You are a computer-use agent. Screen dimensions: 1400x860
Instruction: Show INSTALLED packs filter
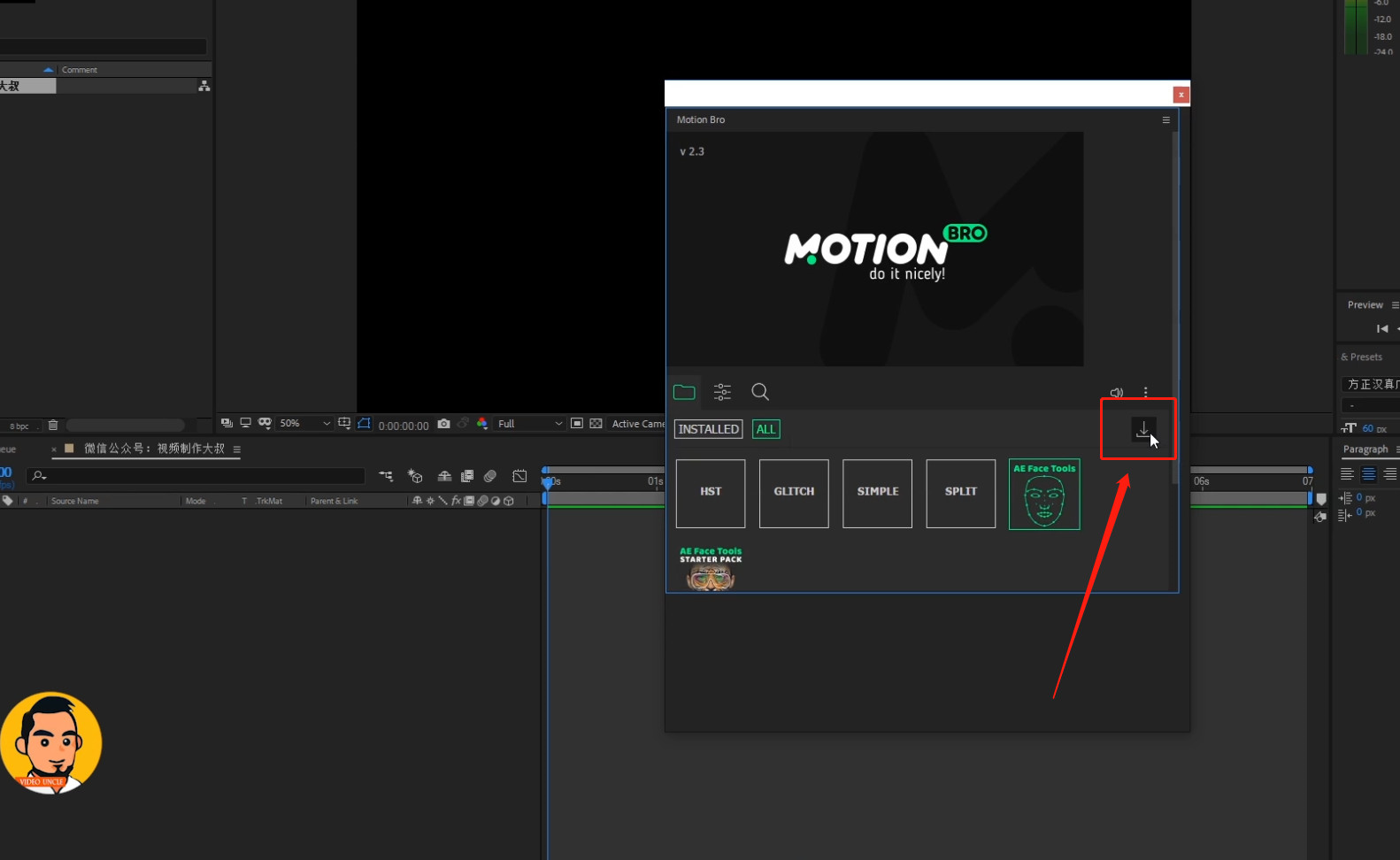tap(708, 429)
